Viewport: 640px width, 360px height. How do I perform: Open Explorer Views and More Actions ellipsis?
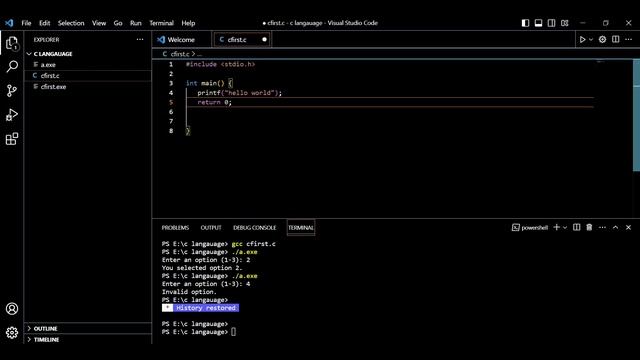point(140,40)
